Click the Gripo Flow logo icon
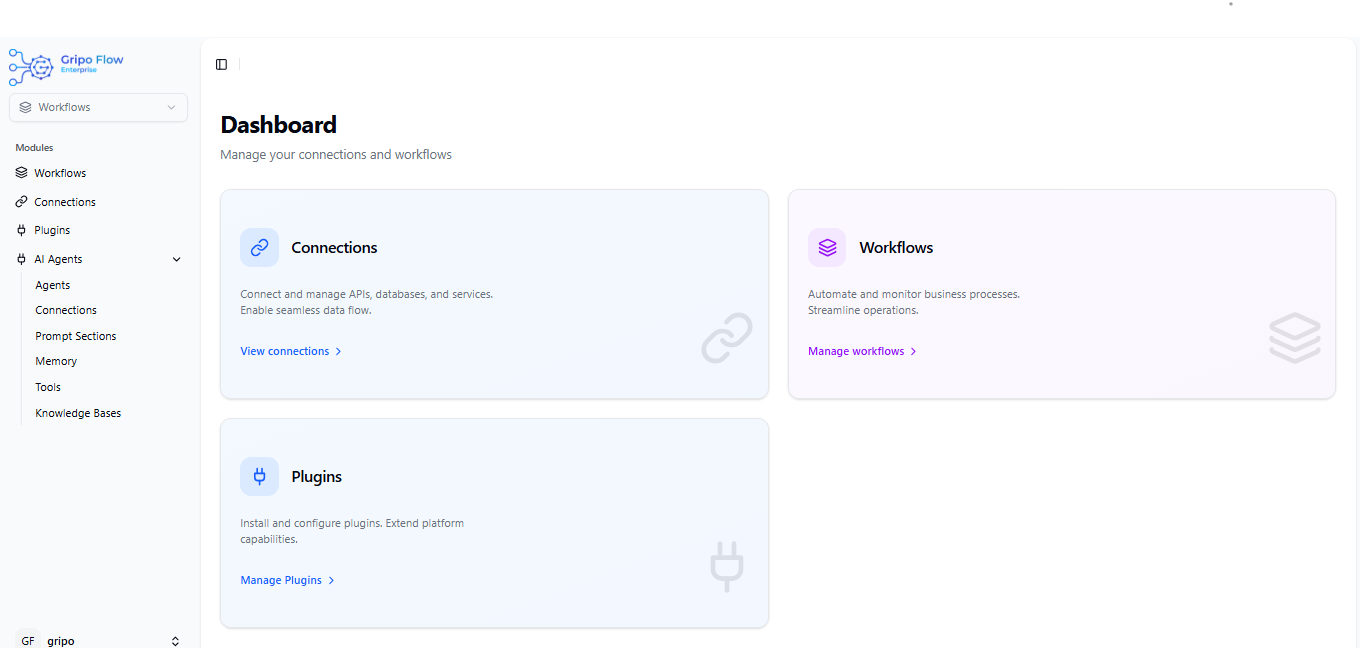 click(29, 67)
